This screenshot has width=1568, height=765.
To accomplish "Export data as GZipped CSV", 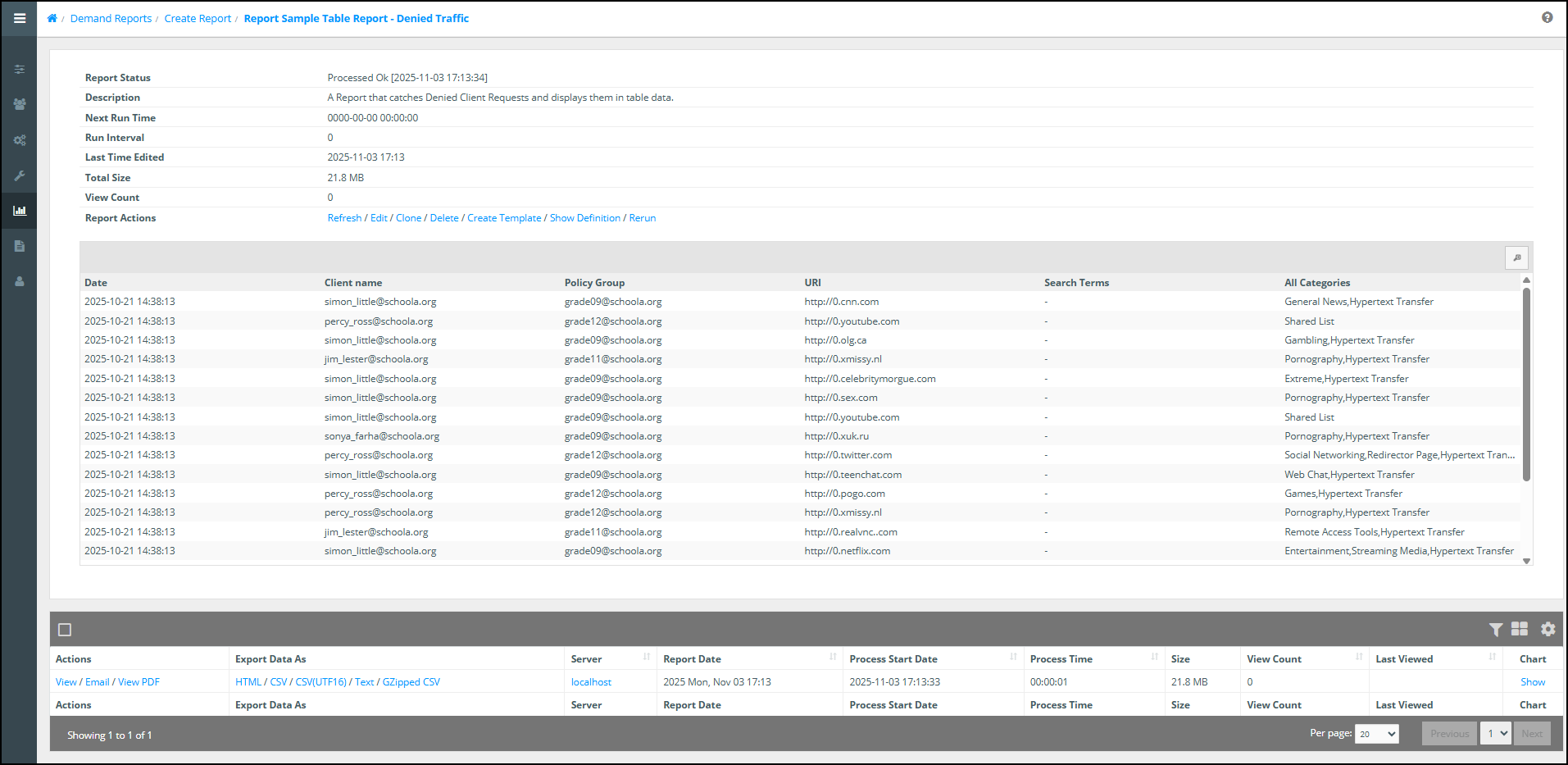I will click(411, 682).
